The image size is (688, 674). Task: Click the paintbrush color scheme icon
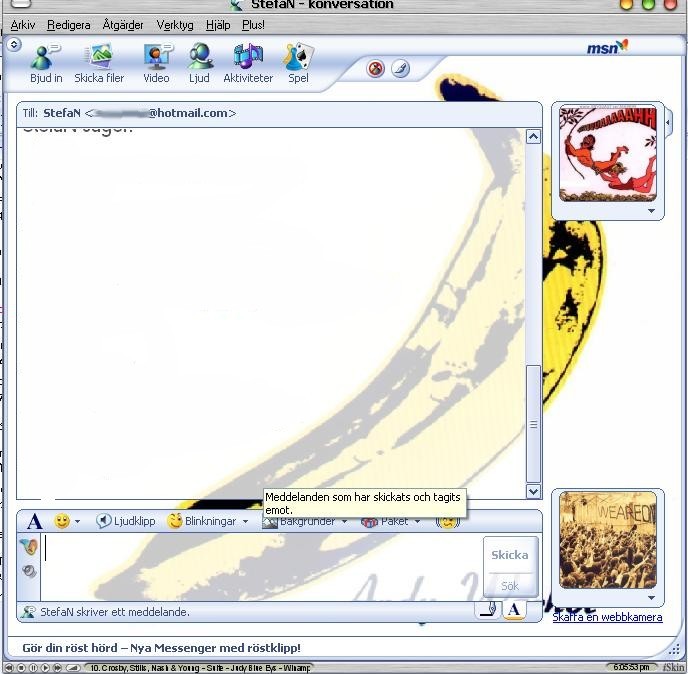click(x=401, y=69)
